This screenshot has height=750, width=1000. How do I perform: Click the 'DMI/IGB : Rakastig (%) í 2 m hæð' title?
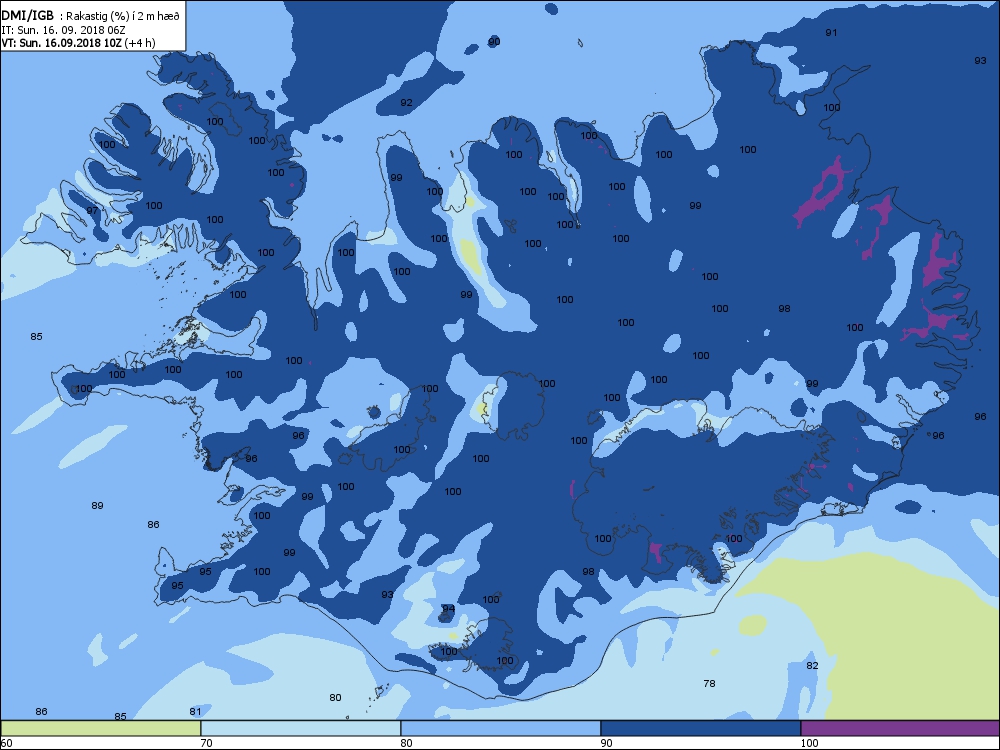point(91,16)
